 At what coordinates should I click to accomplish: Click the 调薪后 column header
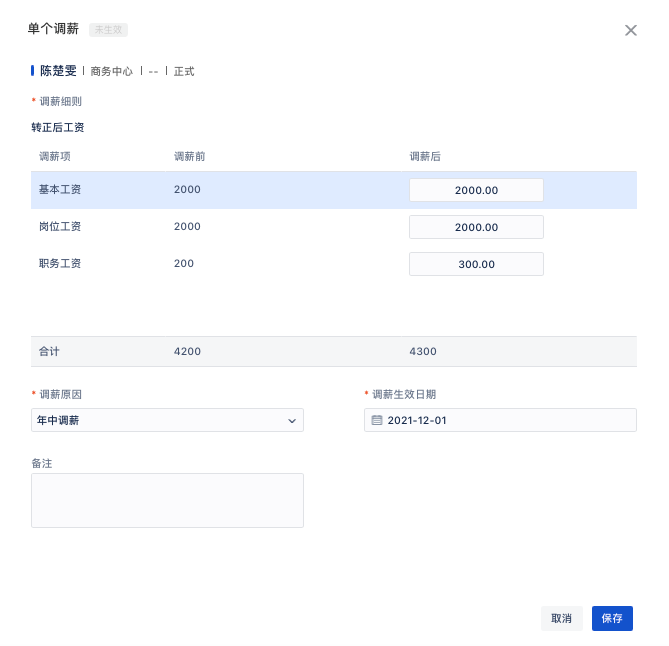click(x=425, y=157)
